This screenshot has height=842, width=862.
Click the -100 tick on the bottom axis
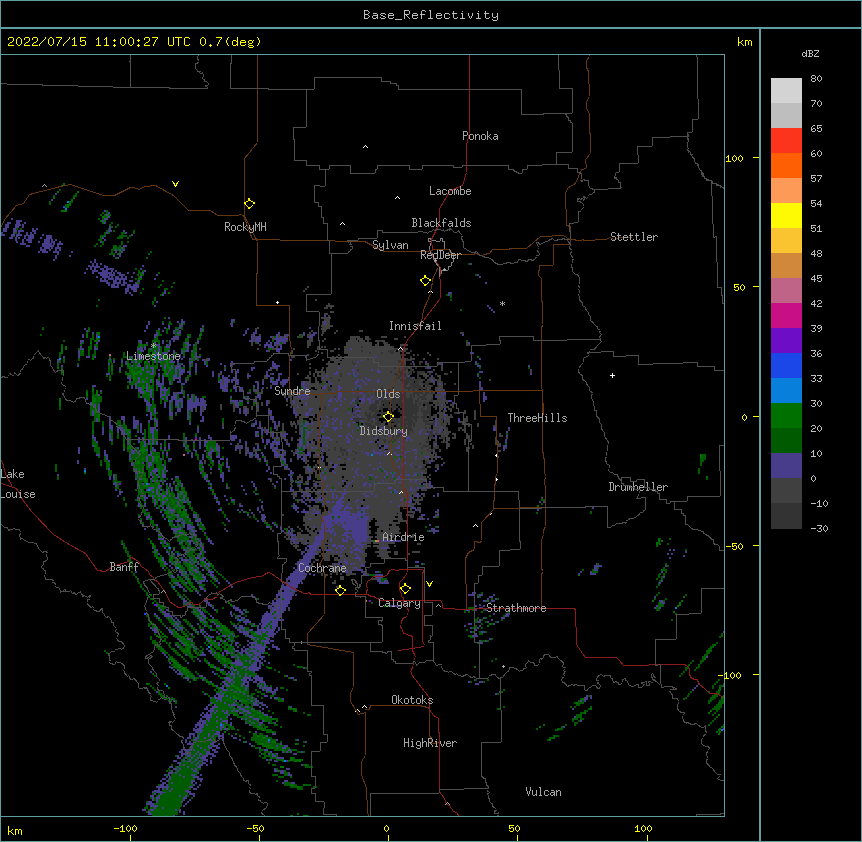[x=125, y=828]
